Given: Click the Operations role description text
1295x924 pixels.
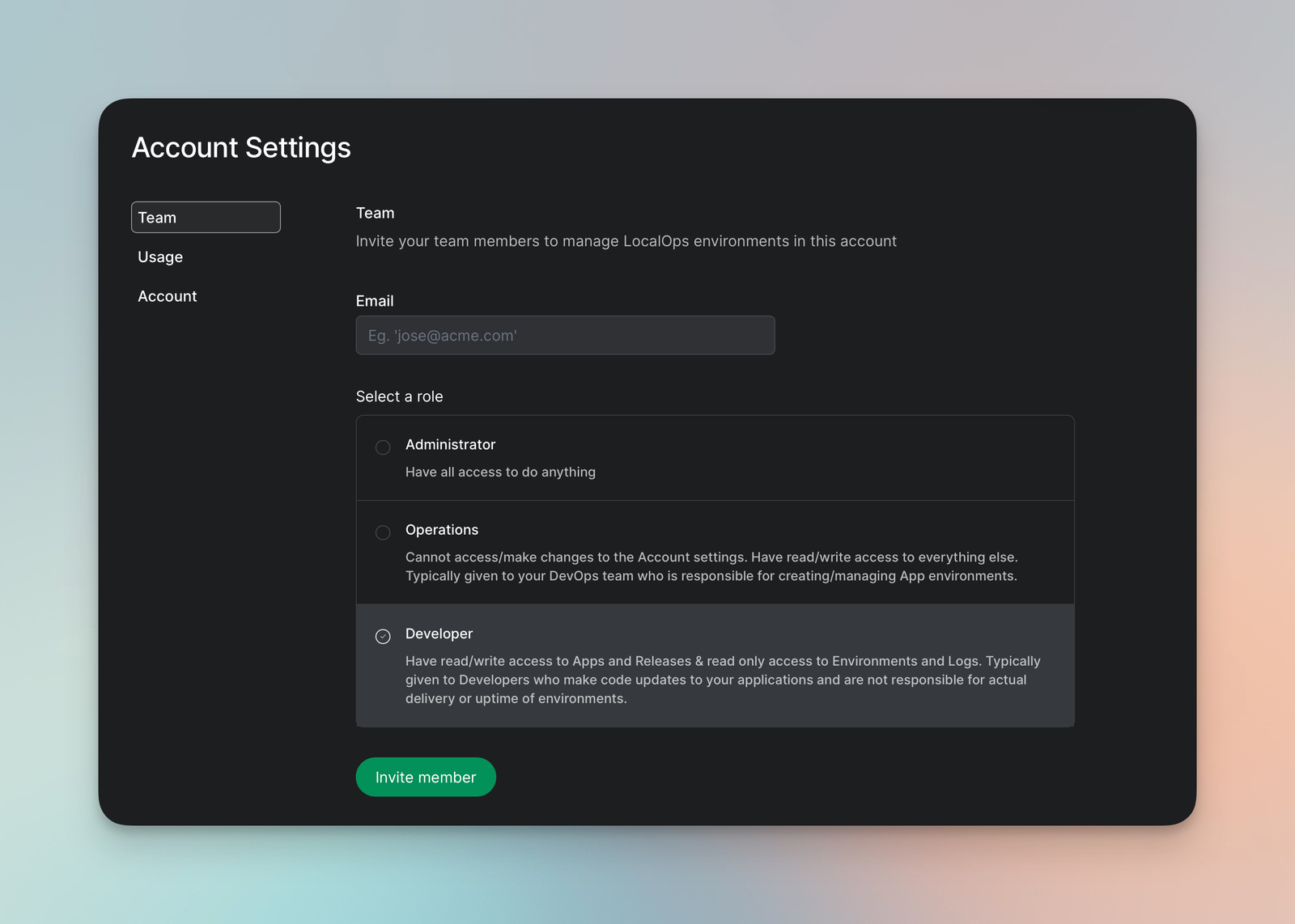Looking at the screenshot, I should [711, 566].
